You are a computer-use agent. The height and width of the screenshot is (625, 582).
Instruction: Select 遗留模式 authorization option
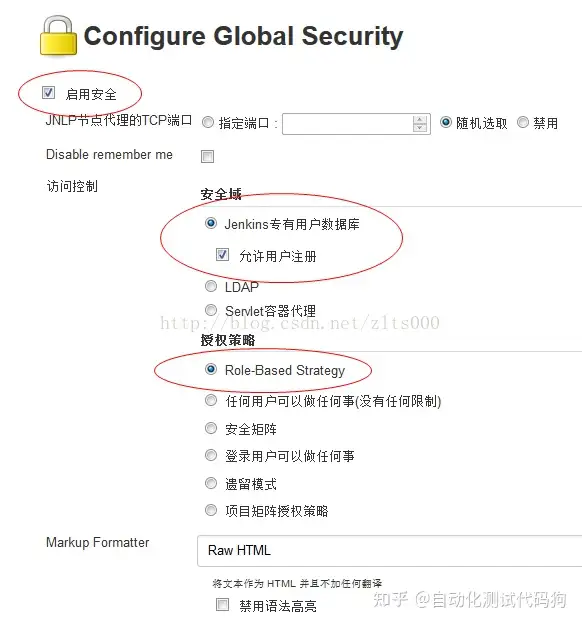pyautogui.click(x=211, y=483)
